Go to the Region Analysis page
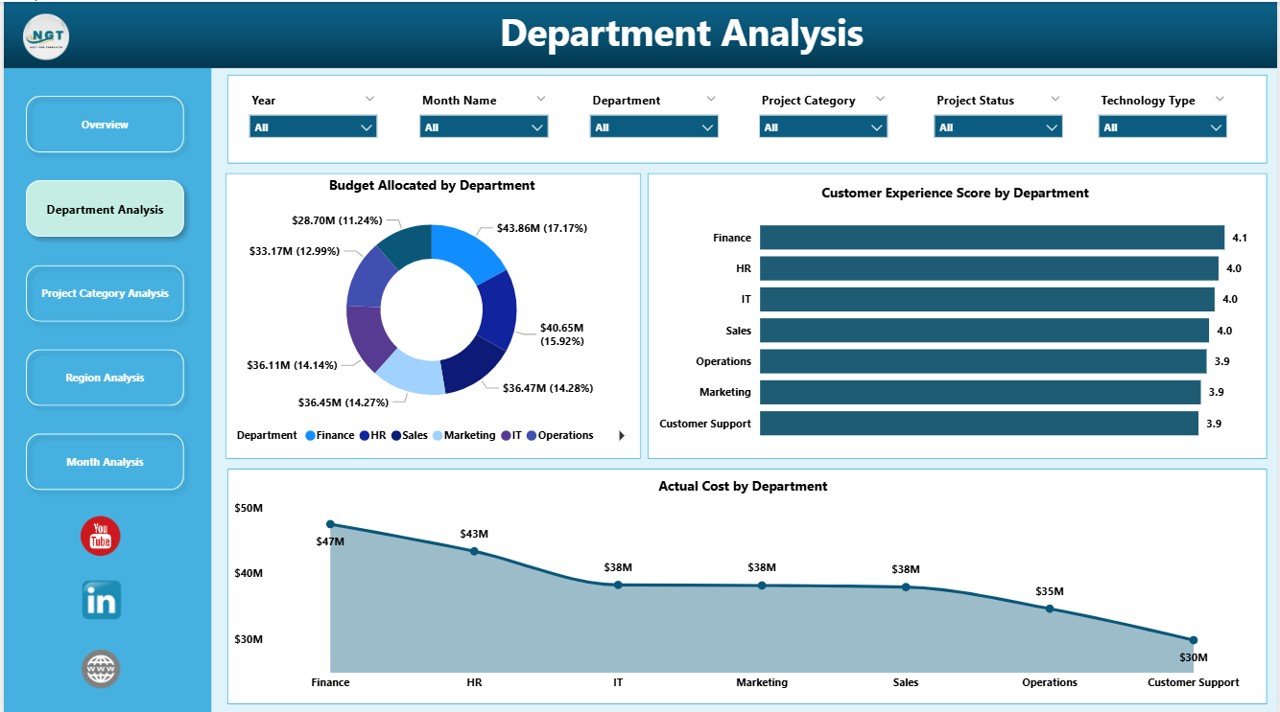The height and width of the screenshot is (712, 1280). (104, 377)
